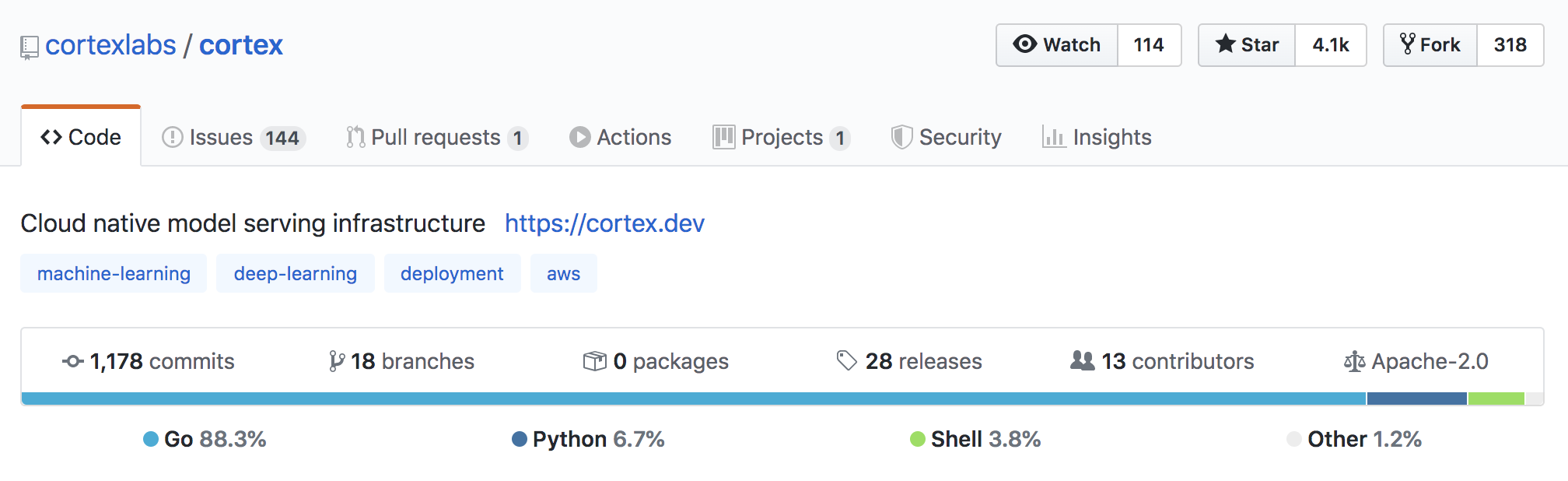This screenshot has height=481, width=1568.
Task: Select the Python 6.7% language entry
Action: click(x=588, y=439)
